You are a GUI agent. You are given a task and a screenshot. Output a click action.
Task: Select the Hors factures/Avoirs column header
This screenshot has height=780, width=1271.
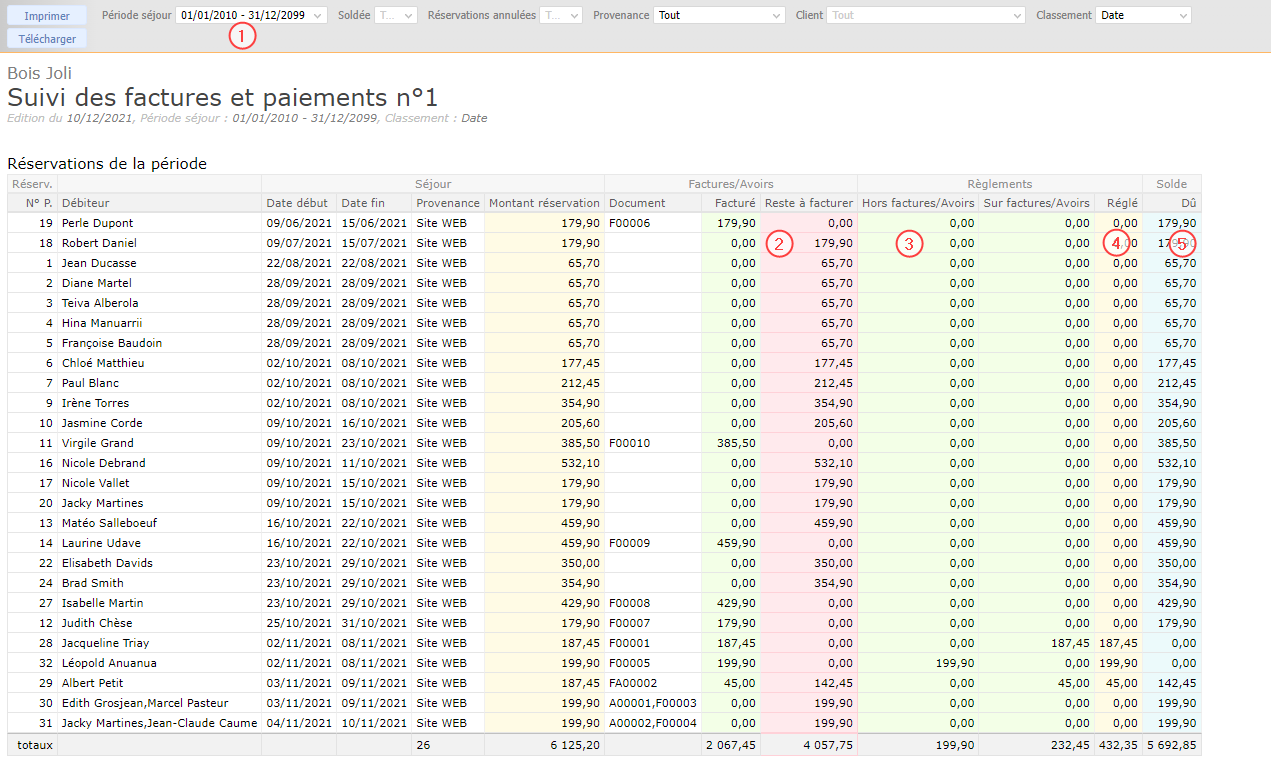point(917,203)
